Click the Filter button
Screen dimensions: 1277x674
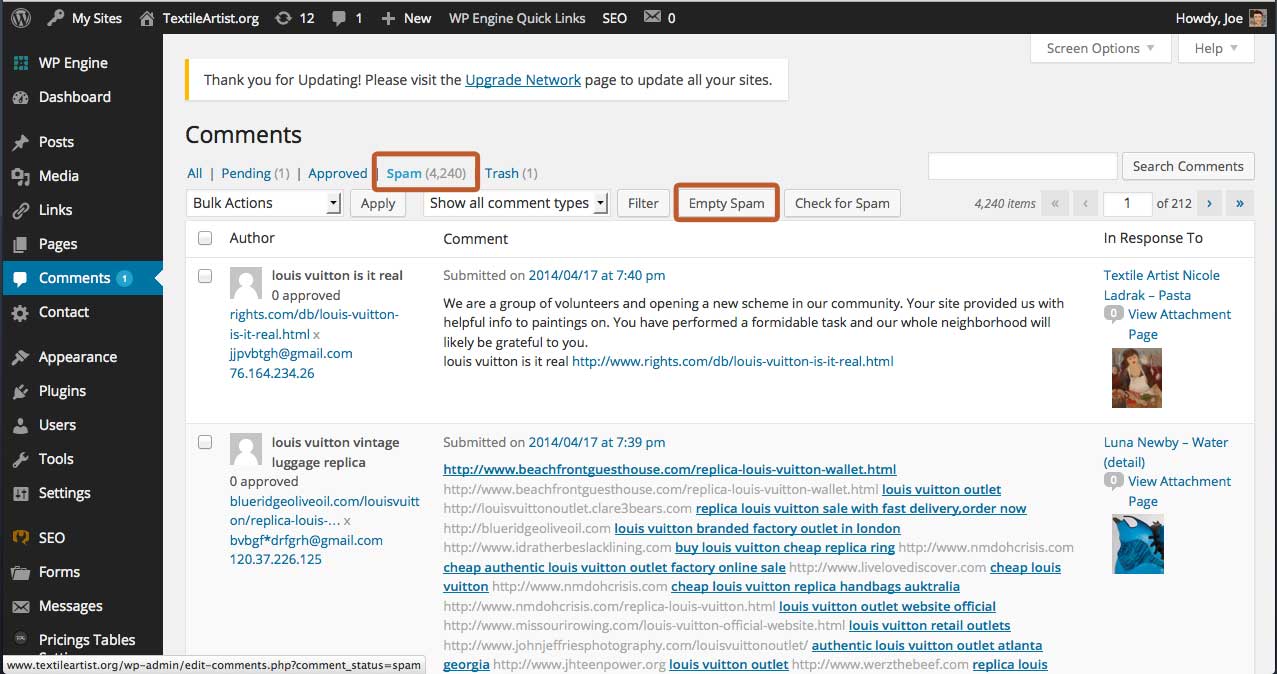(x=643, y=203)
